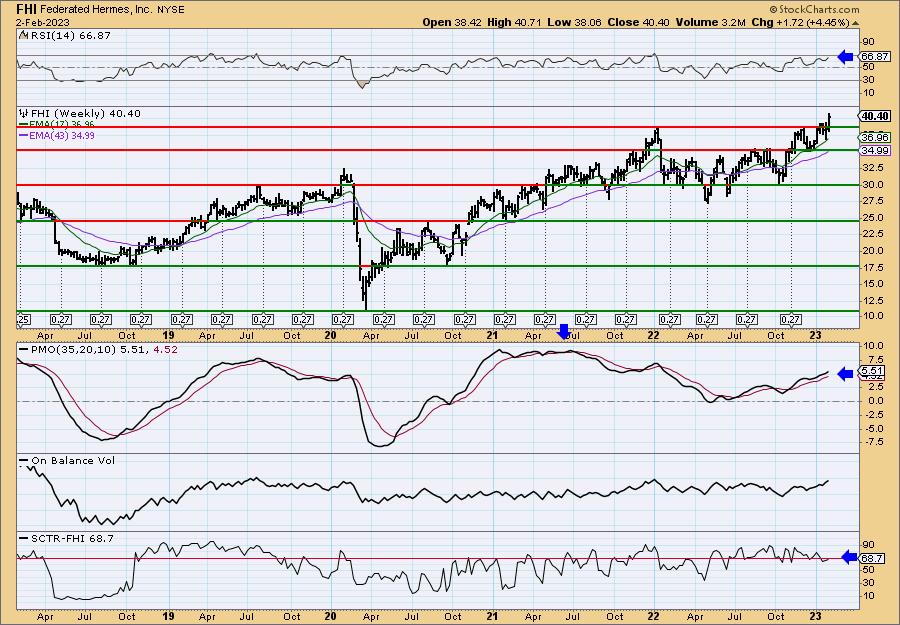This screenshot has width=900, height=625.
Task: Click the -5.0 level on the PMO axis
Action: (872, 428)
